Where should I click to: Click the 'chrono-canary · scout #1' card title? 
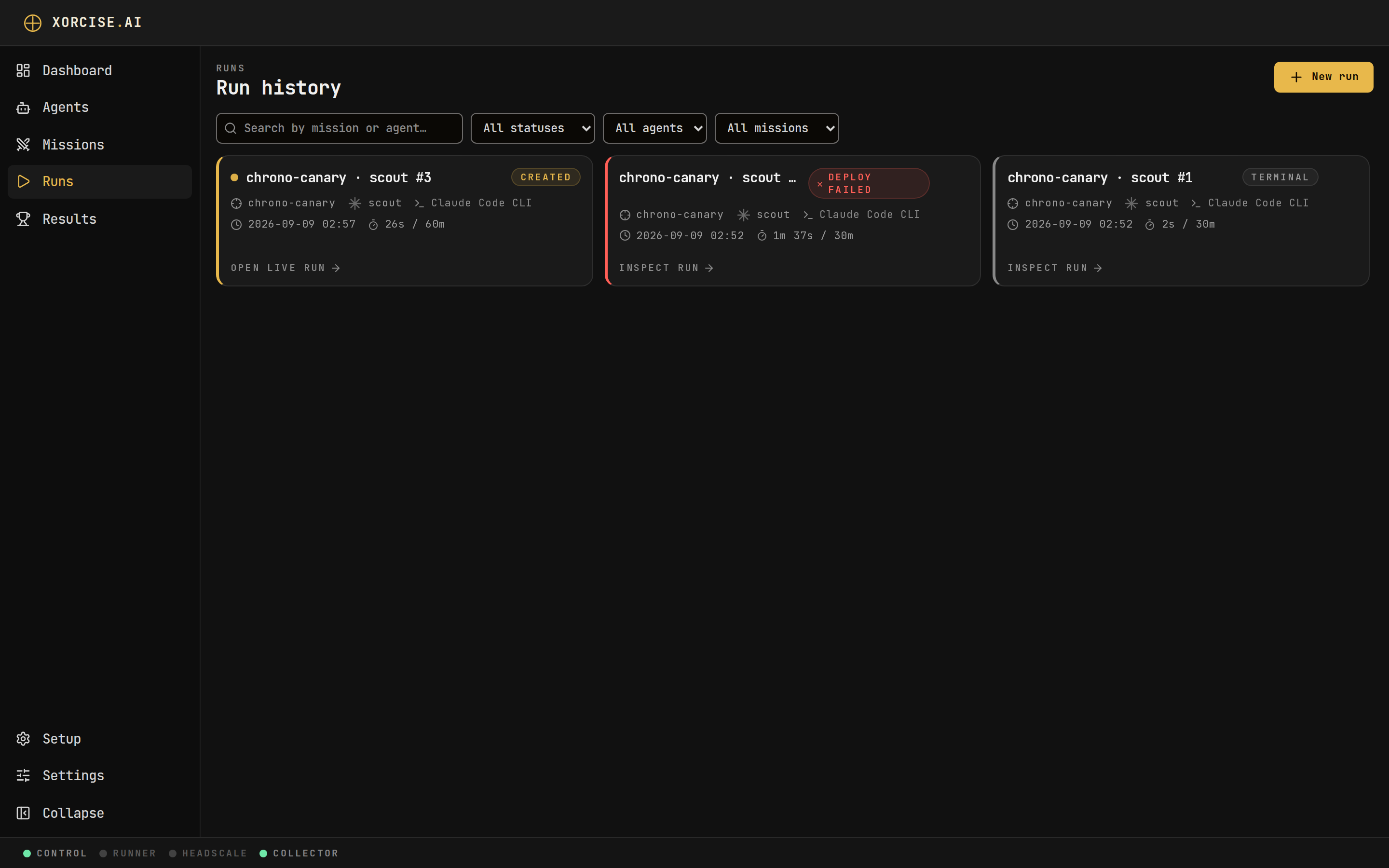click(1100, 178)
